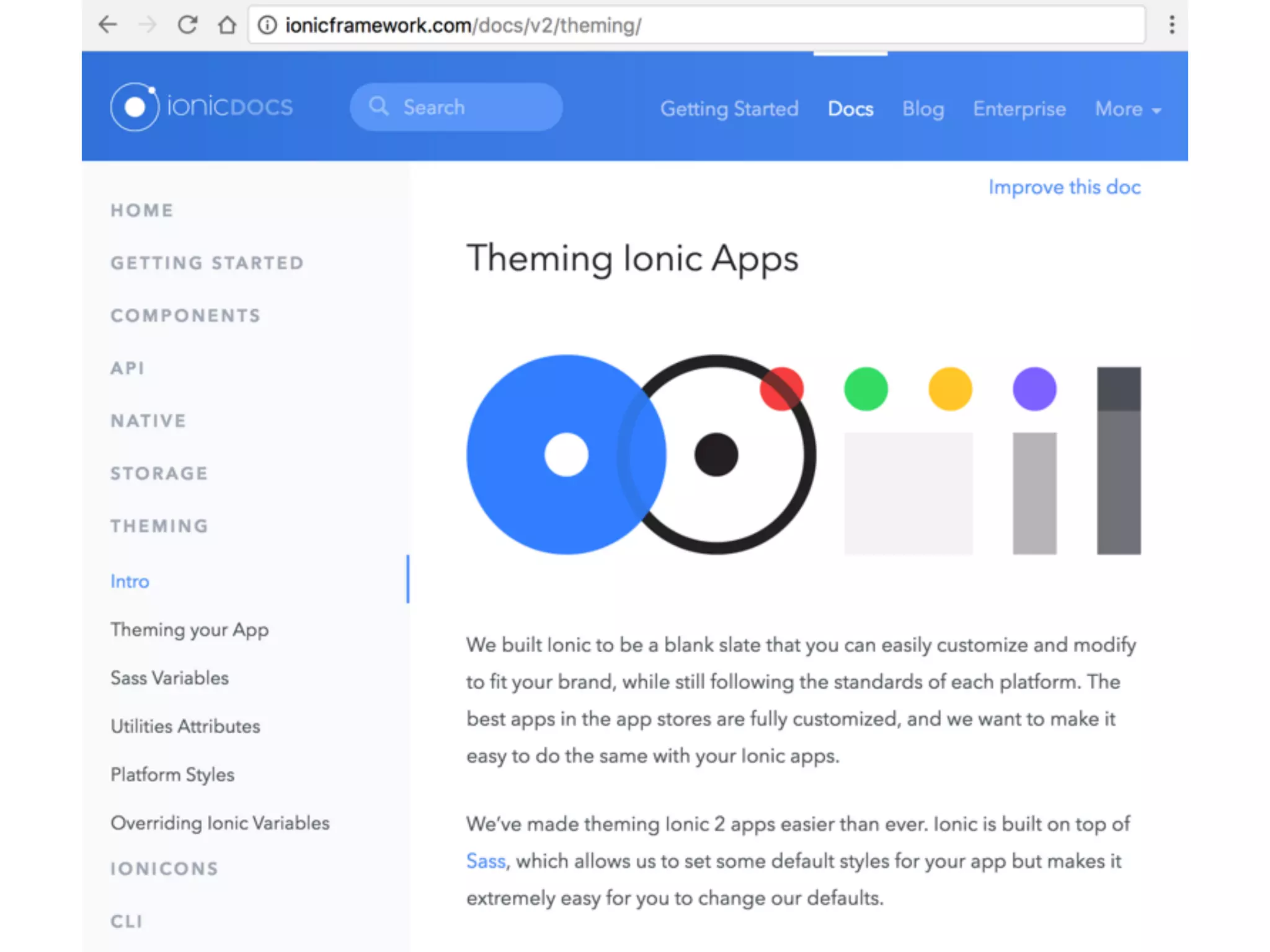
Task: Expand the More dropdown menu
Action: (1127, 109)
